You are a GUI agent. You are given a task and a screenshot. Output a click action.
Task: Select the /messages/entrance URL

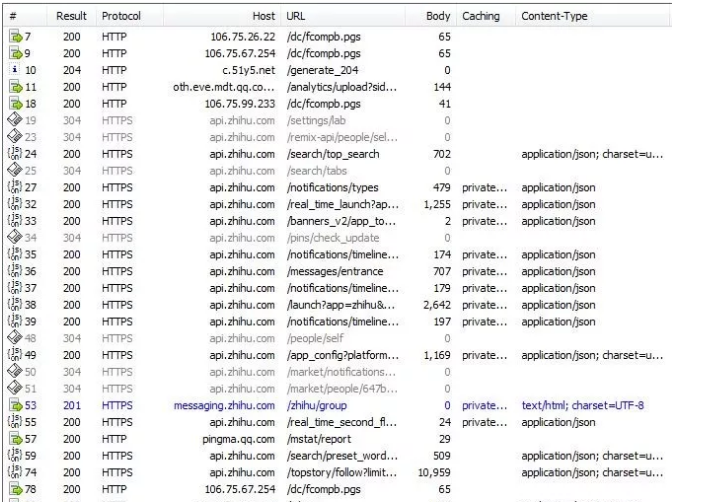tap(335, 271)
